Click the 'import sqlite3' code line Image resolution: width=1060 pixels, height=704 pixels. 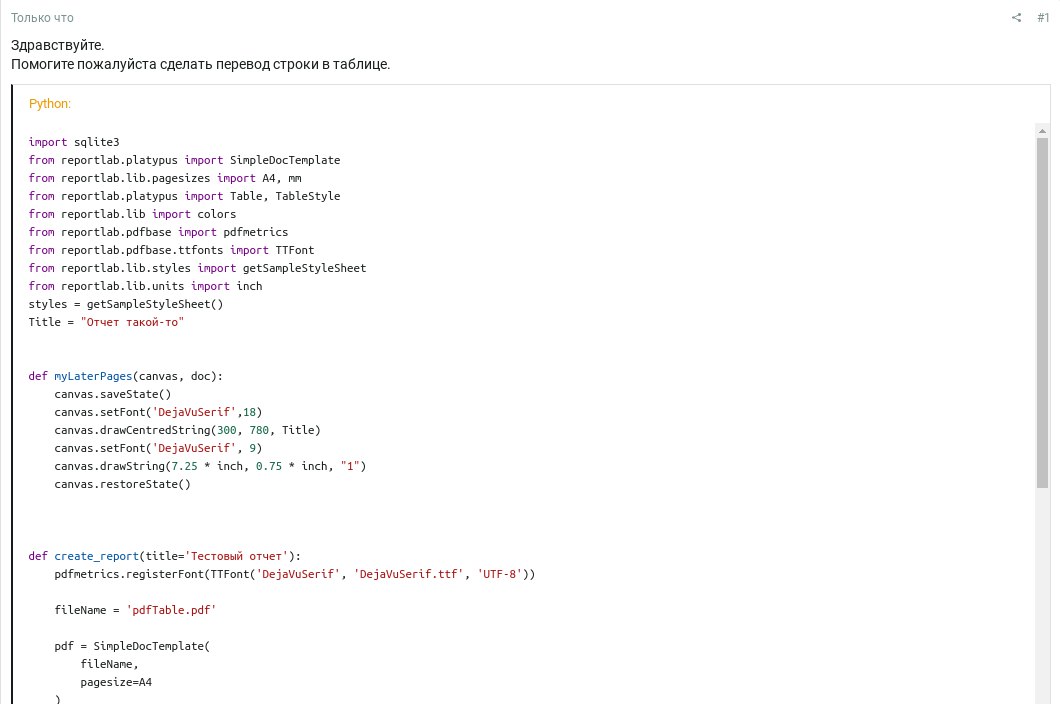click(x=74, y=142)
